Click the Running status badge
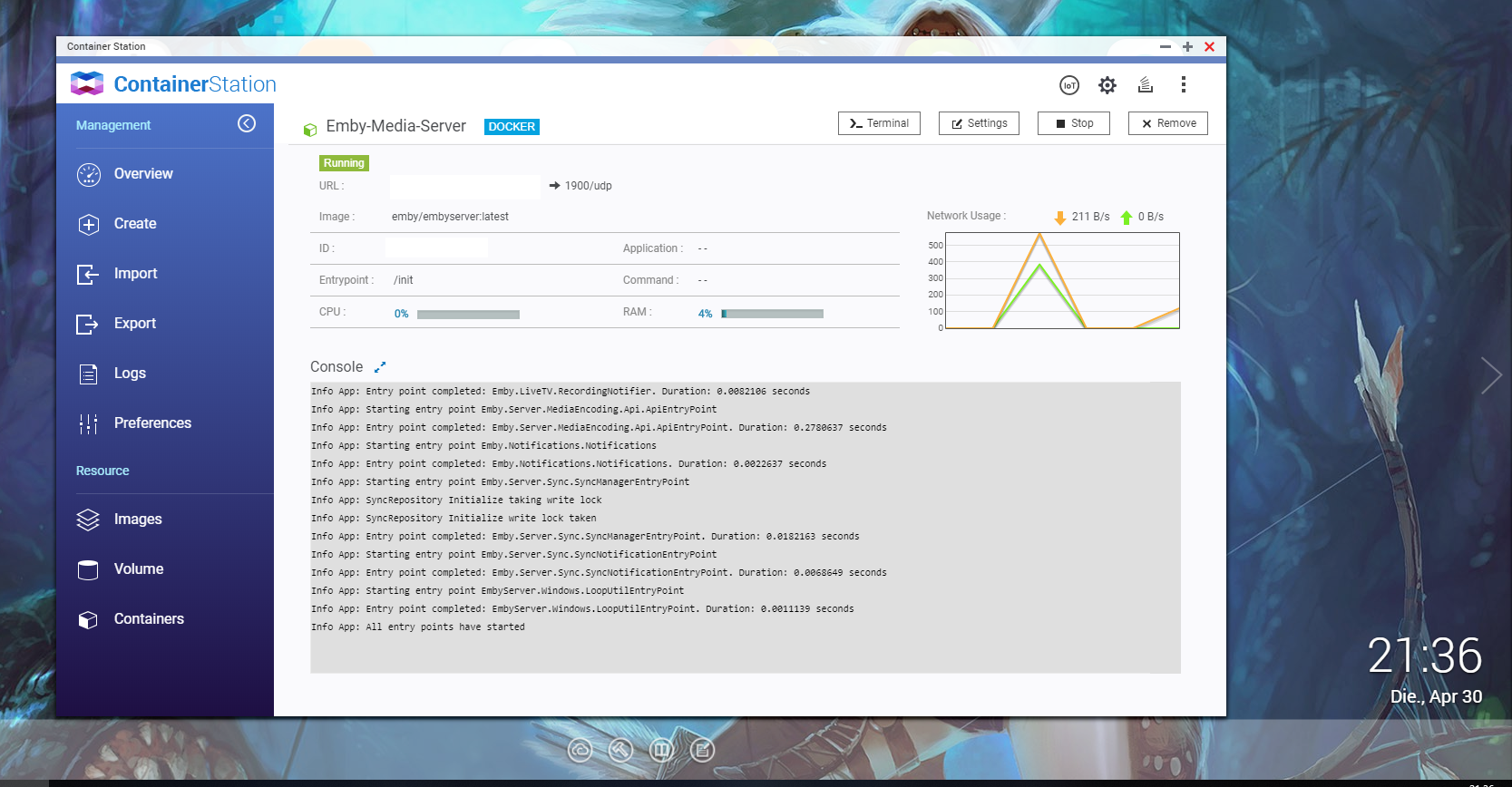The width and height of the screenshot is (1512, 787). (344, 163)
